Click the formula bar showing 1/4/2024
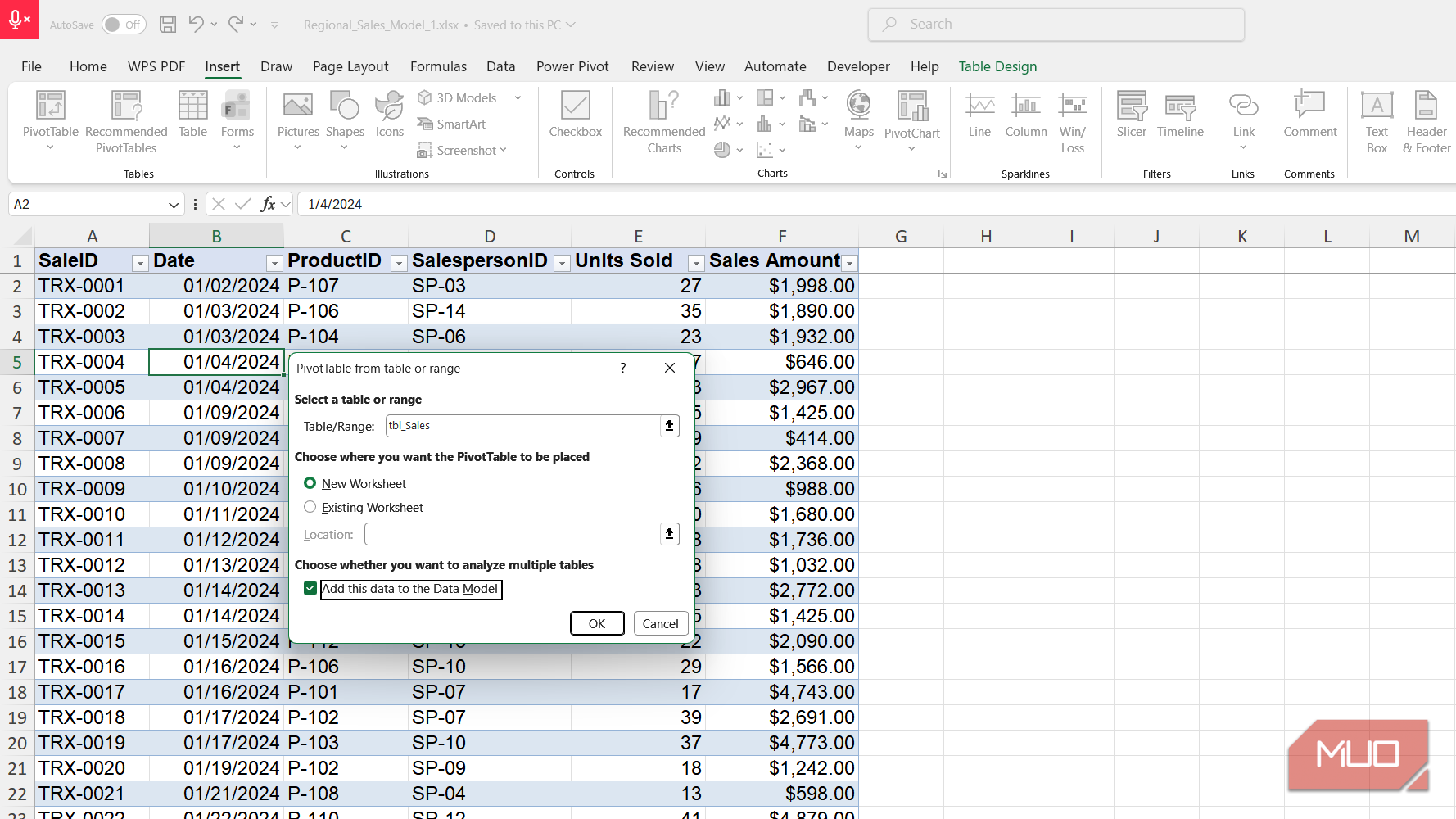 (x=876, y=204)
